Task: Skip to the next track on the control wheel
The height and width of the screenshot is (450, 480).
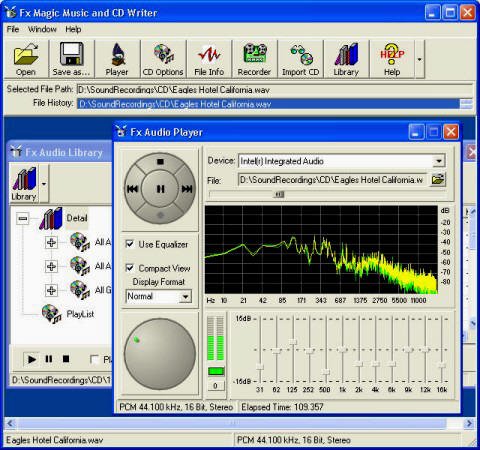Action: [187, 189]
